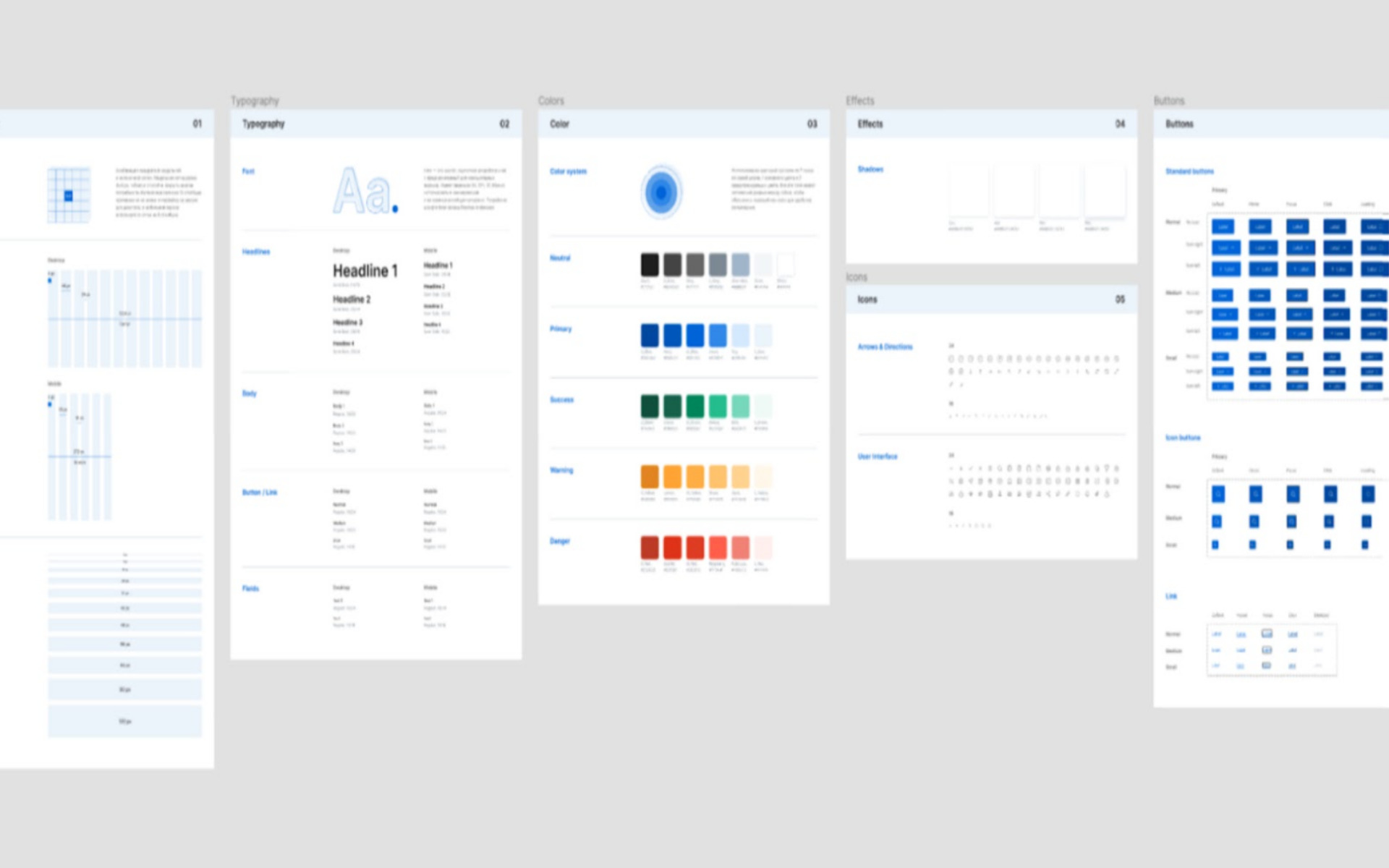1389x868 pixels.
Task: Click the Typography title in frame header 02
Action: [263, 124]
